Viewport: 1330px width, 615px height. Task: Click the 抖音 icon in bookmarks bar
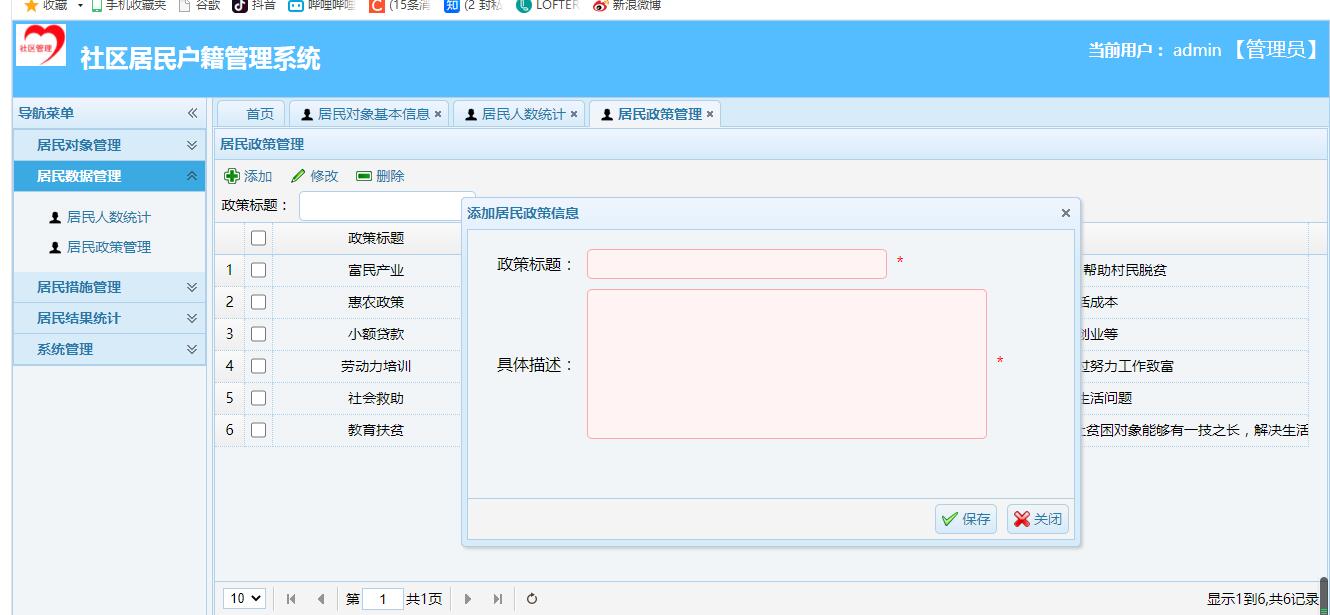[239, 7]
